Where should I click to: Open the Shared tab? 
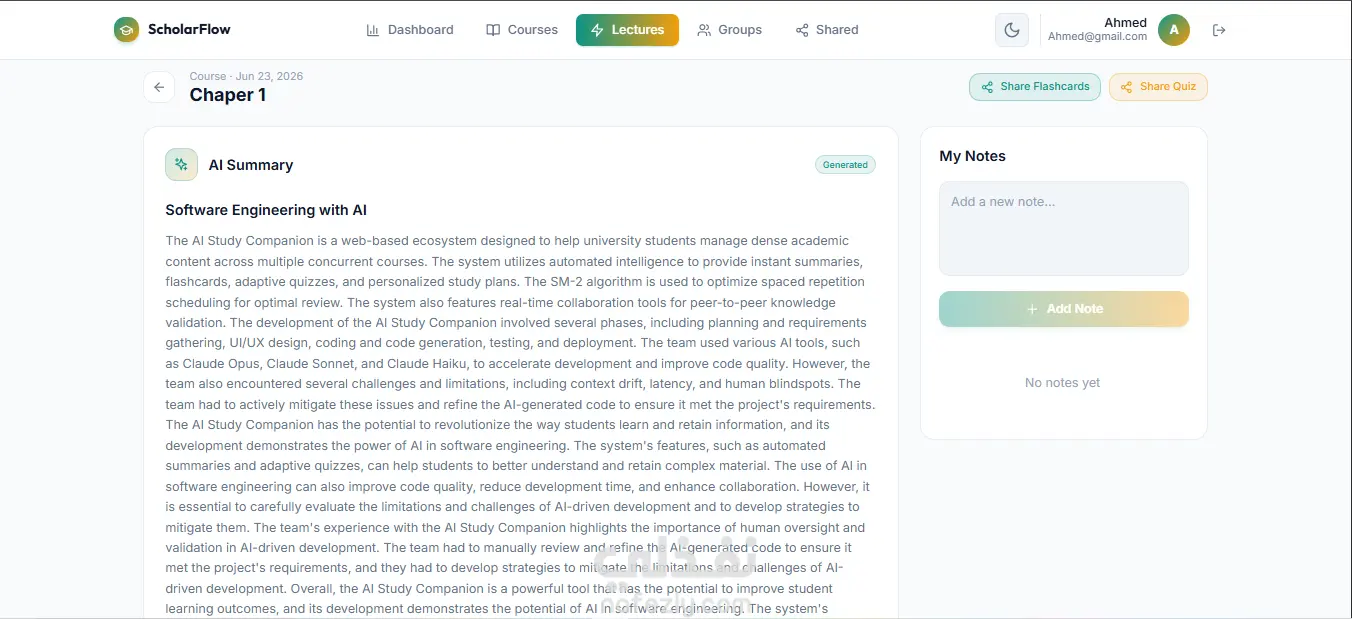point(827,30)
